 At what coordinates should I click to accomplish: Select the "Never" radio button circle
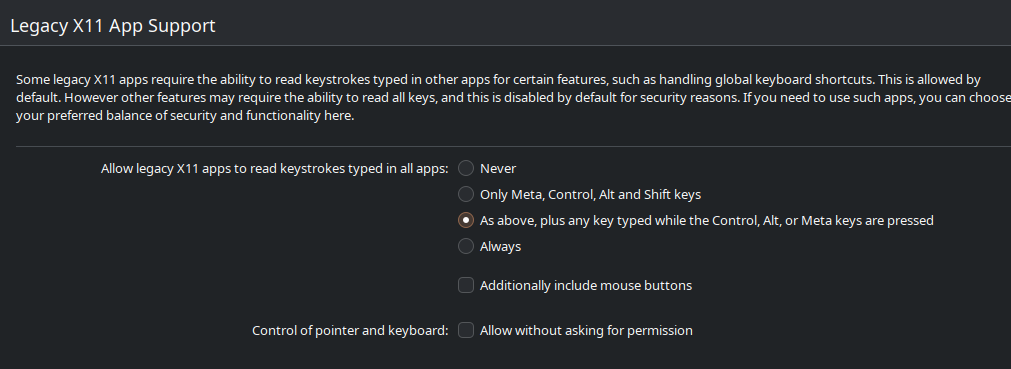[466, 168]
